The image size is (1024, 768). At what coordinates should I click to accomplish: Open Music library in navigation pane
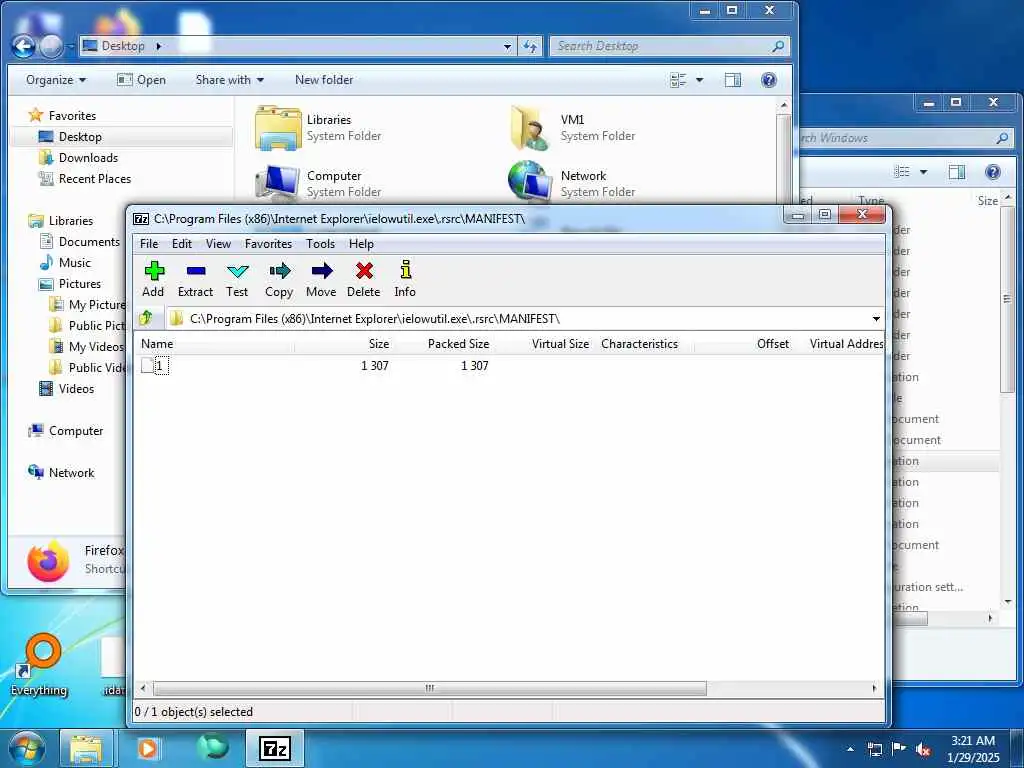74,263
